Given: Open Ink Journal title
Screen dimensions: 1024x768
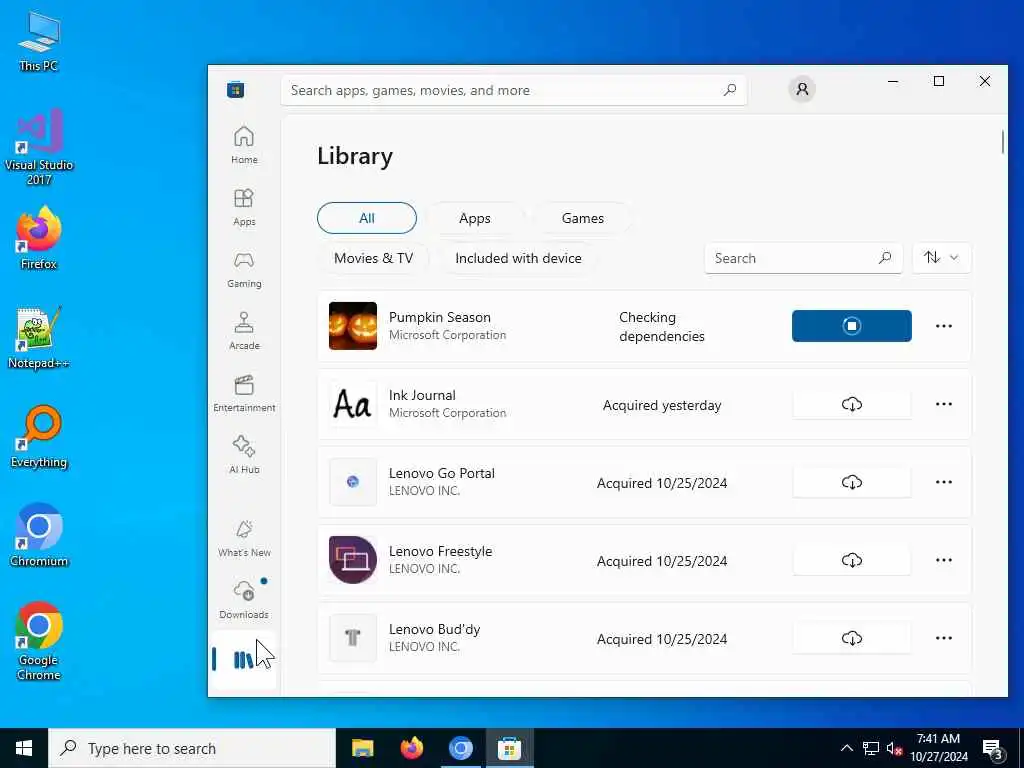Looking at the screenshot, I should [422, 395].
